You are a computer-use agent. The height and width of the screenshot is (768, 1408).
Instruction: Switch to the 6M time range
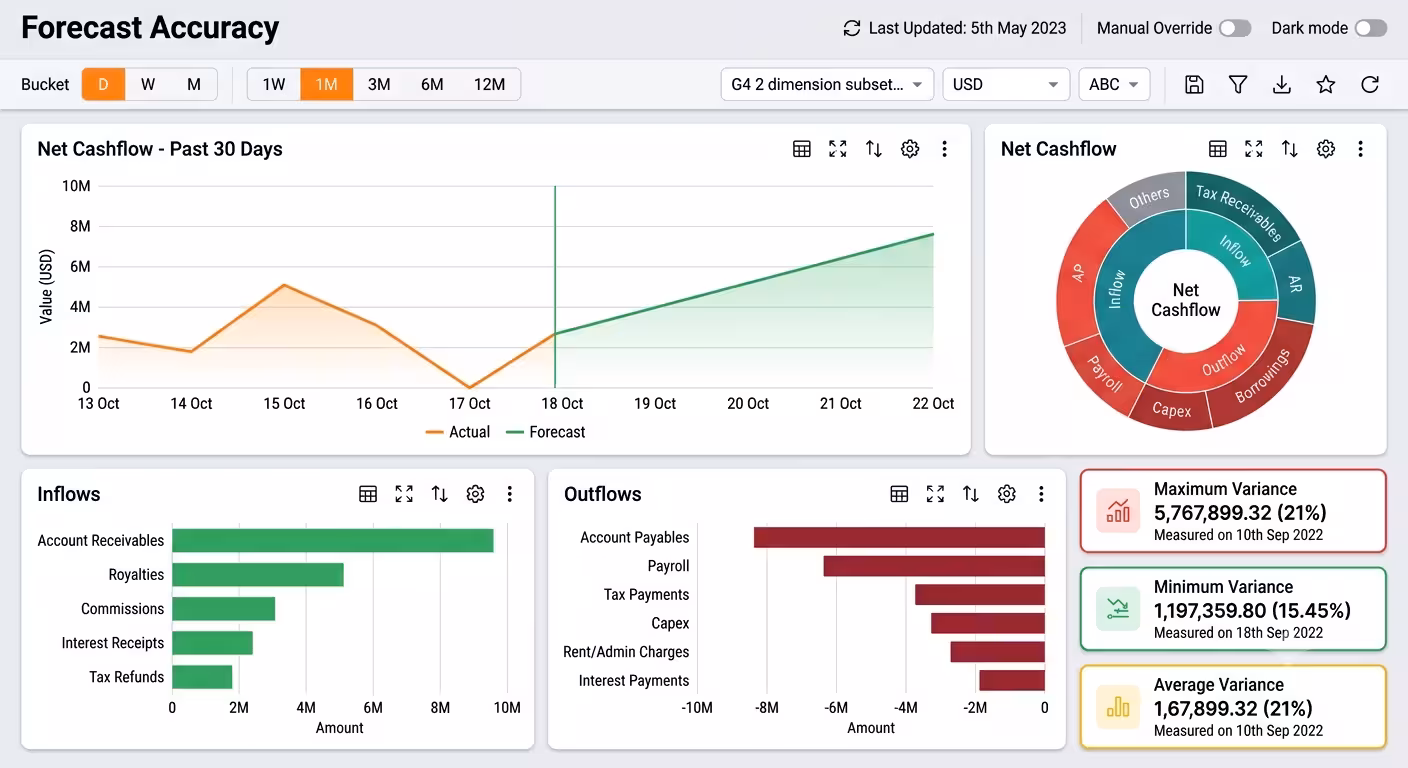[432, 84]
